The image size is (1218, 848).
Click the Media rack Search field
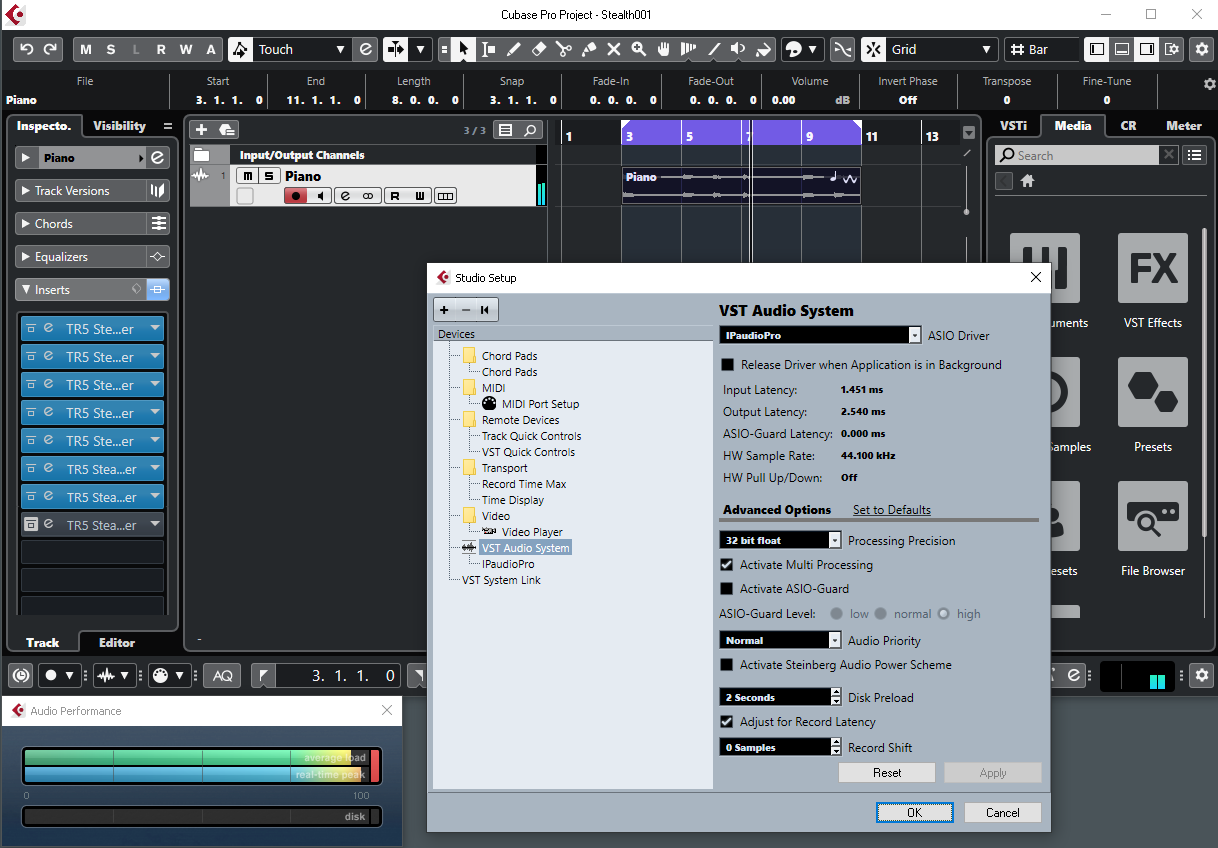pyautogui.click(x=1078, y=155)
